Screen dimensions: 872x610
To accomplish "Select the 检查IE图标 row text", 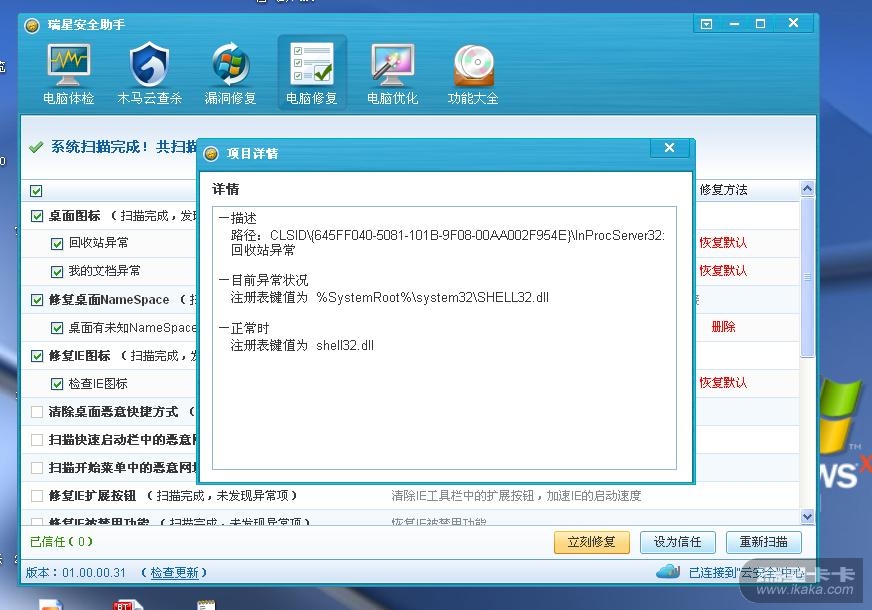I will pos(98,384).
